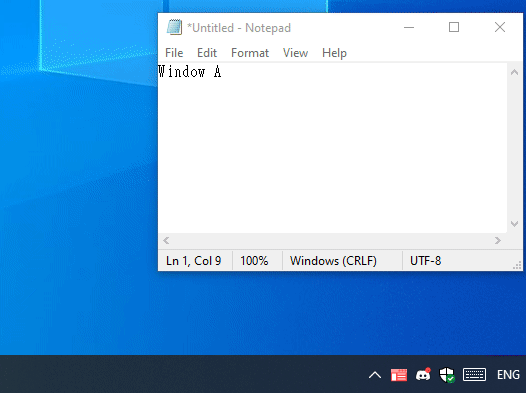The image size is (526, 393).
Task: Click the 100% zoom status entry
Action: pos(254,261)
